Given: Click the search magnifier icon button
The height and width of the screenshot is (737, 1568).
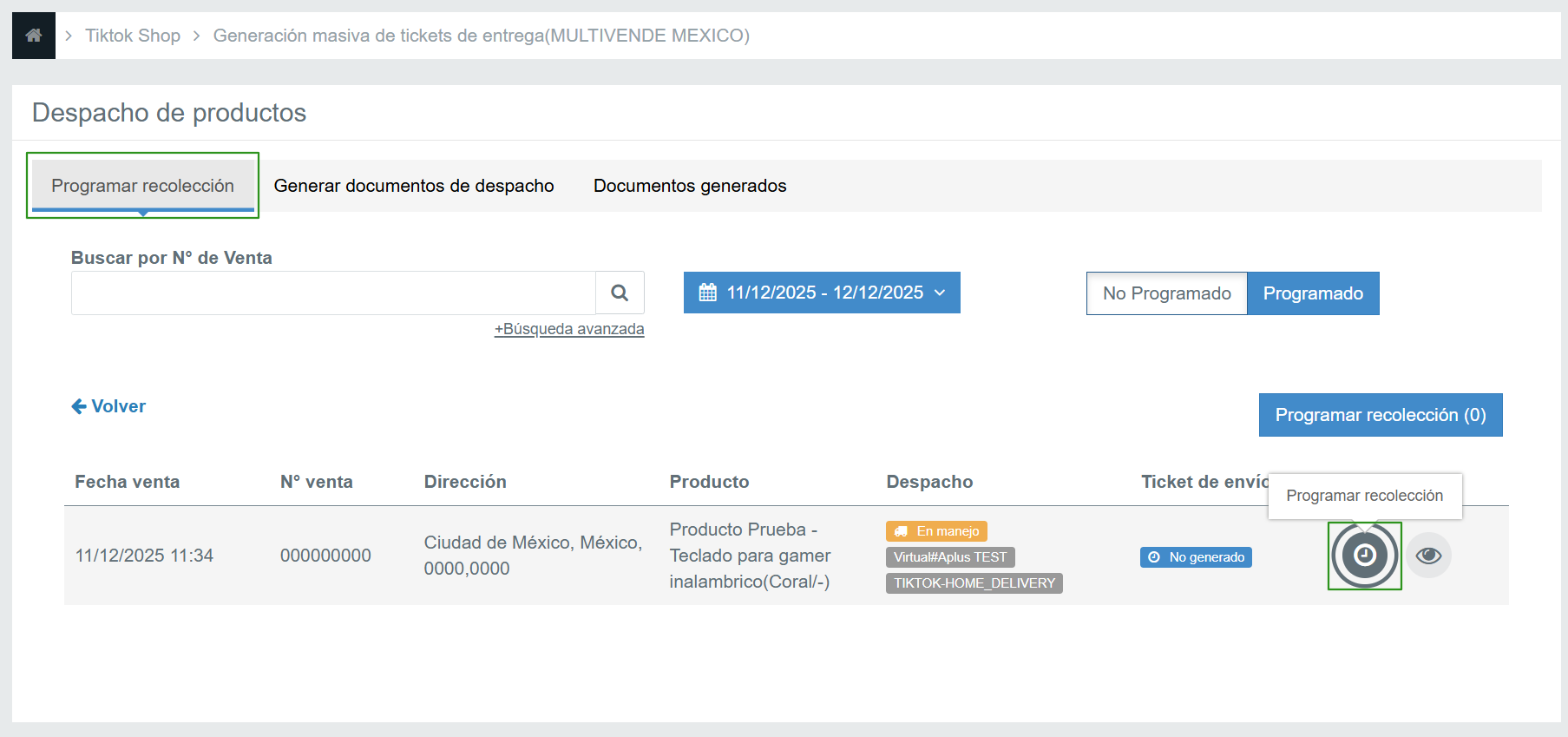Looking at the screenshot, I should [x=620, y=293].
